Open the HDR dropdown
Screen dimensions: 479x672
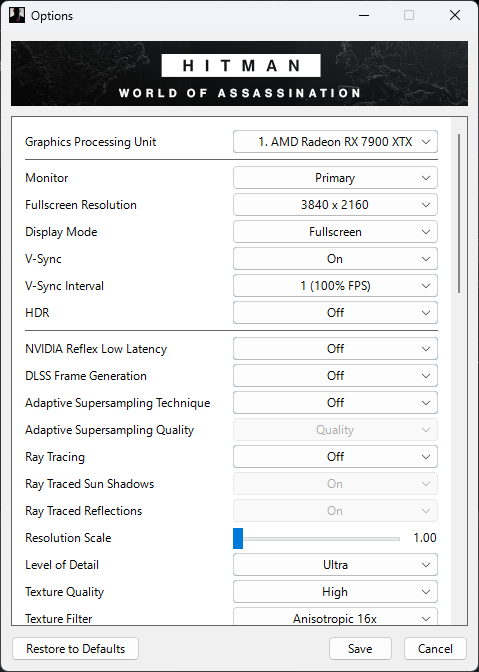(x=335, y=313)
